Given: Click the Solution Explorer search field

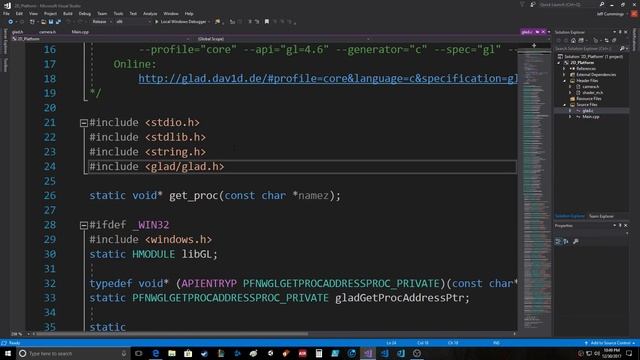Looking at the screenshot, I should coord(587,49).
